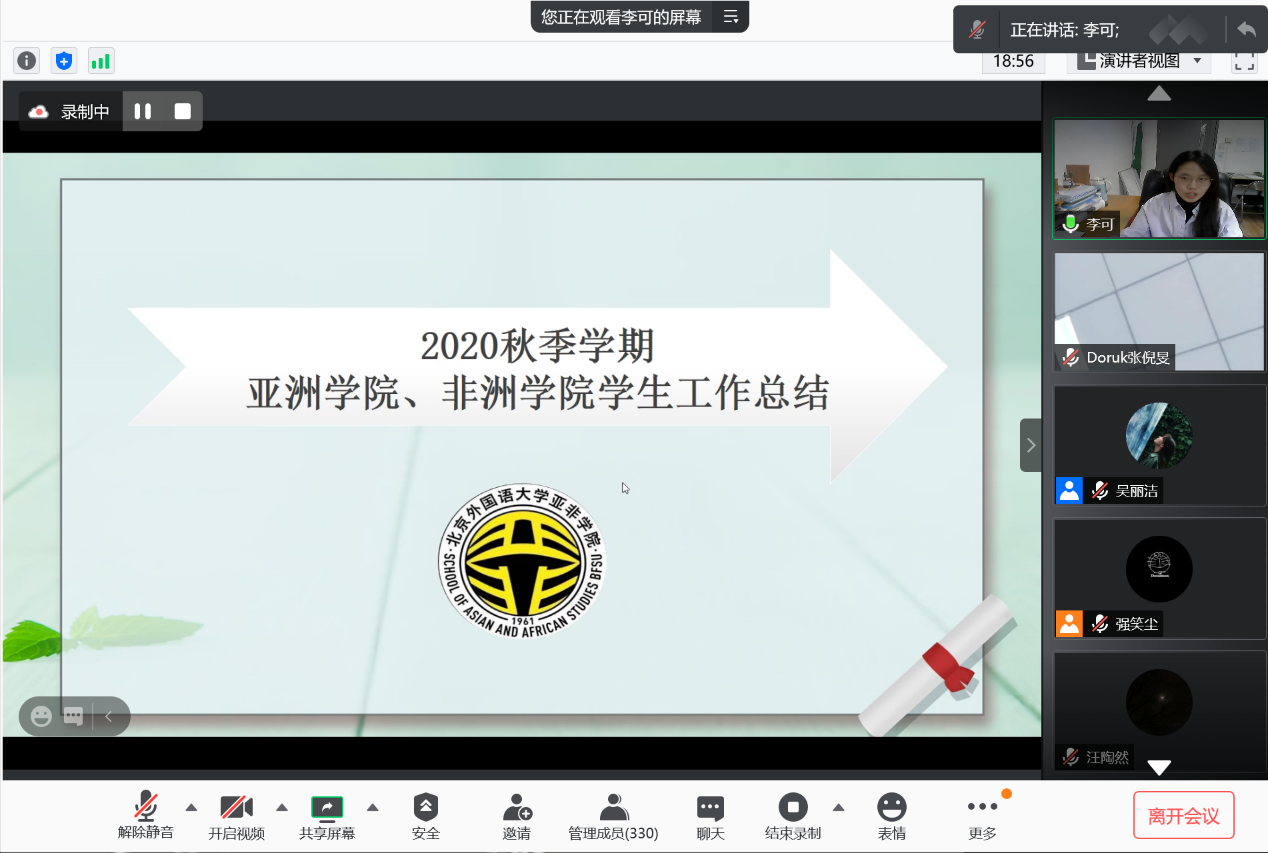Image resolution: width=1268 pixels, height=853 pixels.
Task: Check the green network signal icon
Action: [101, 61]
